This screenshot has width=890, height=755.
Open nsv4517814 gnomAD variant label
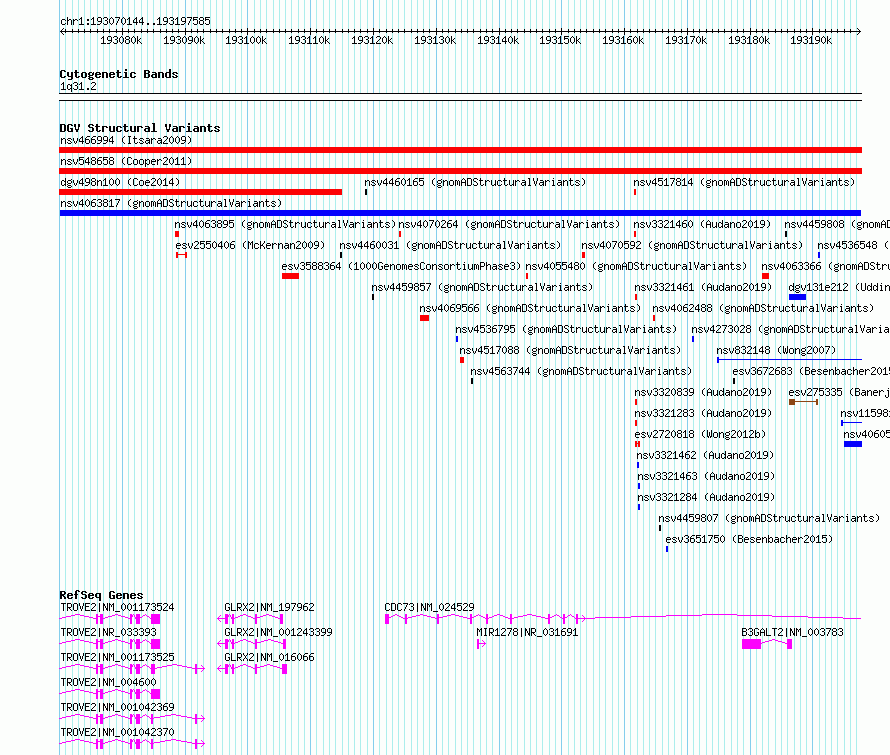[x=744, y=182]
